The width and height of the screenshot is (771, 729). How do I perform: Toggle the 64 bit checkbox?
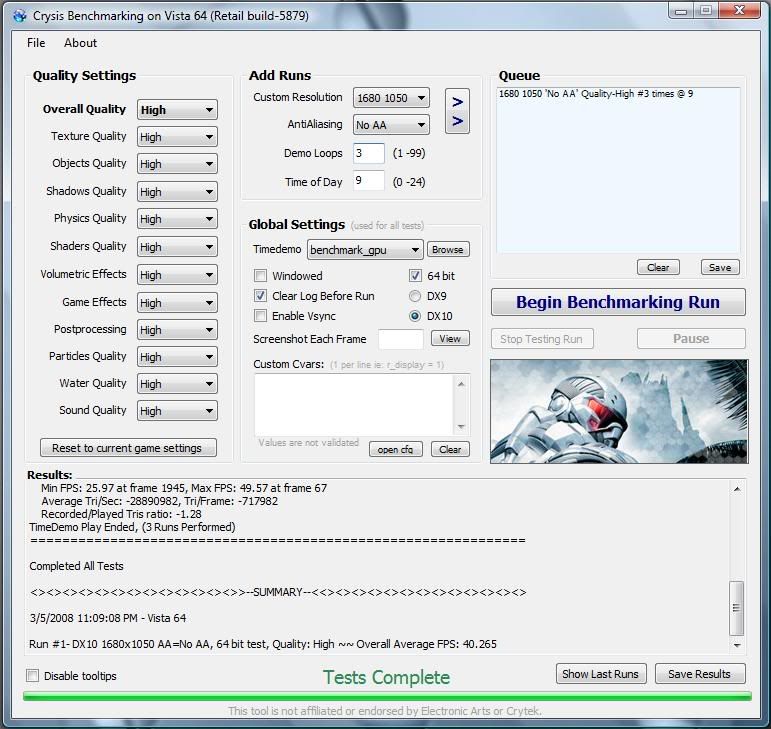click(x=415, y=275)
